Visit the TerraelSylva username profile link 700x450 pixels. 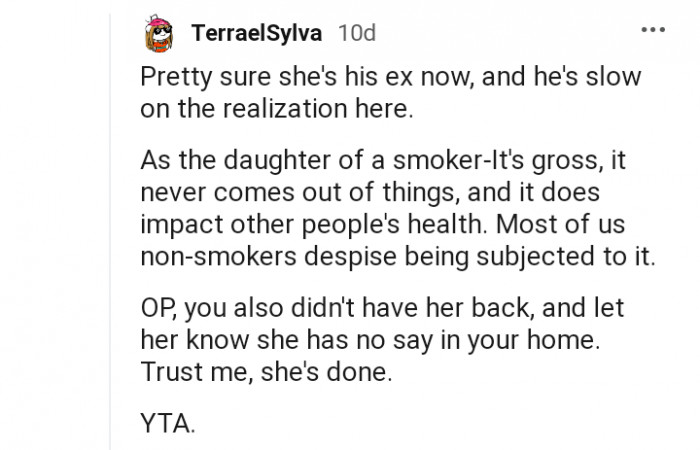pyautogui.click(x=257, y=34)
